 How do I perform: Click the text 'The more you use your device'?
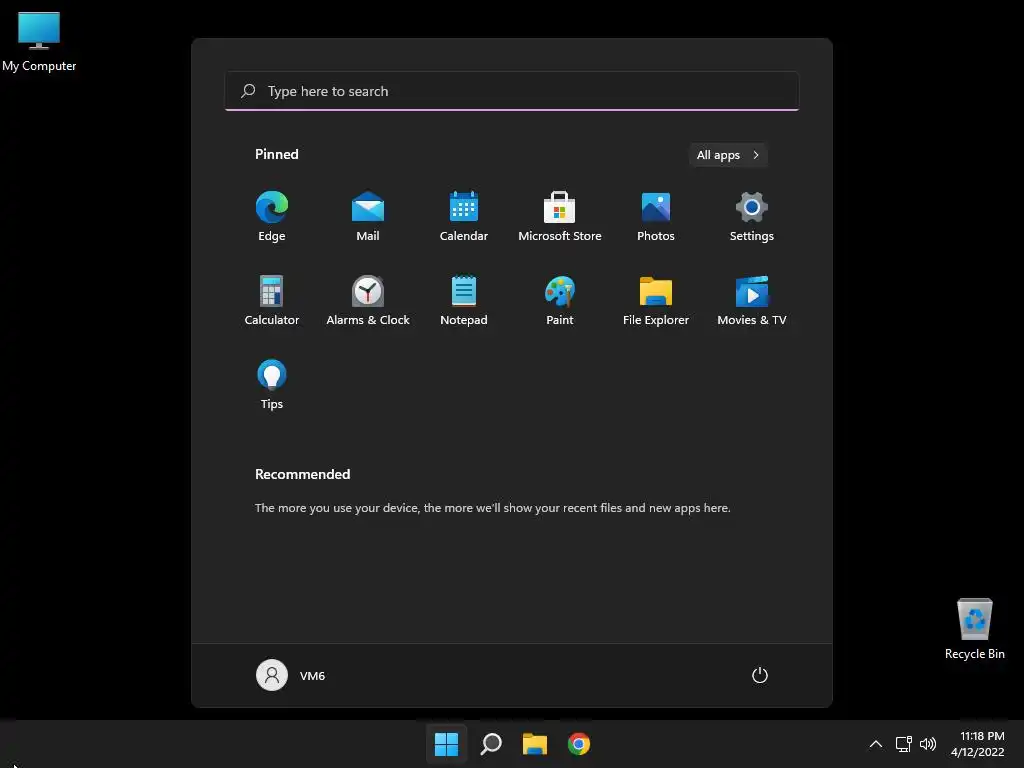tap(336, 507)
